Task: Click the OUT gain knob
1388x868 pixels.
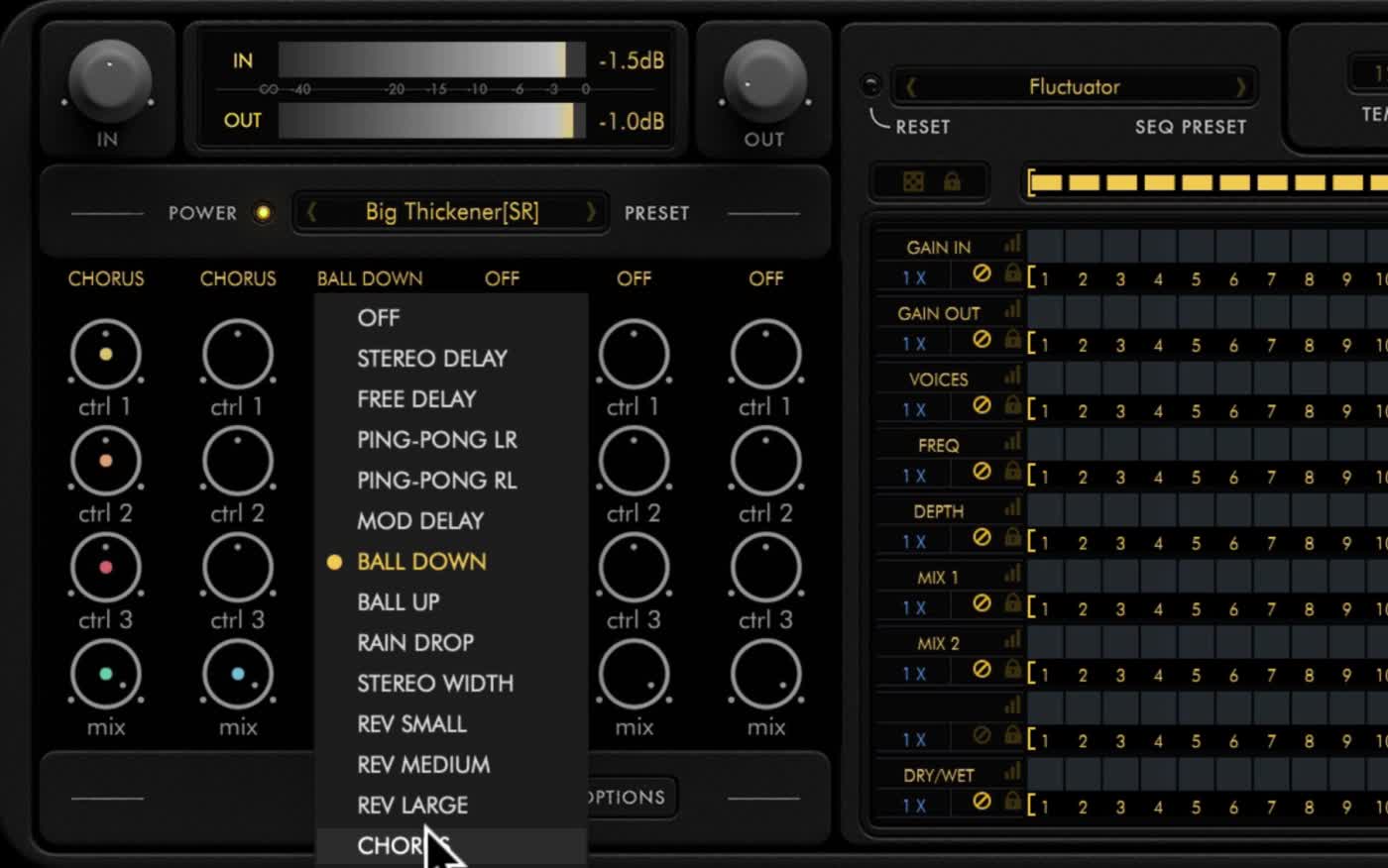Action: coord(764,82)
